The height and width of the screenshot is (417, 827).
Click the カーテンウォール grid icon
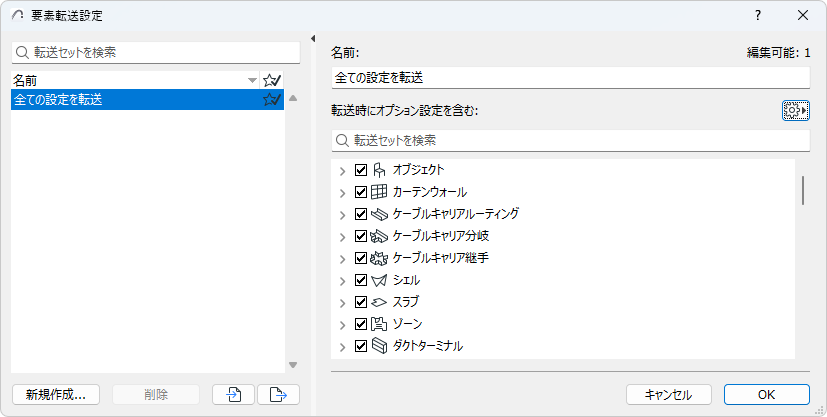coord(379,192)
